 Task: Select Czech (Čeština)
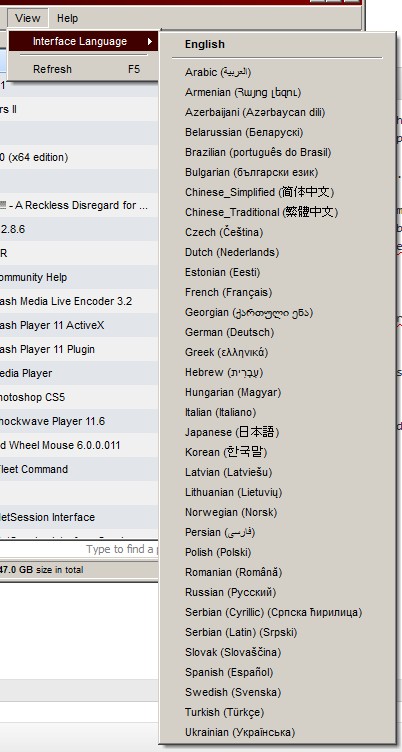pyautogui.click(x=277, y=232)
